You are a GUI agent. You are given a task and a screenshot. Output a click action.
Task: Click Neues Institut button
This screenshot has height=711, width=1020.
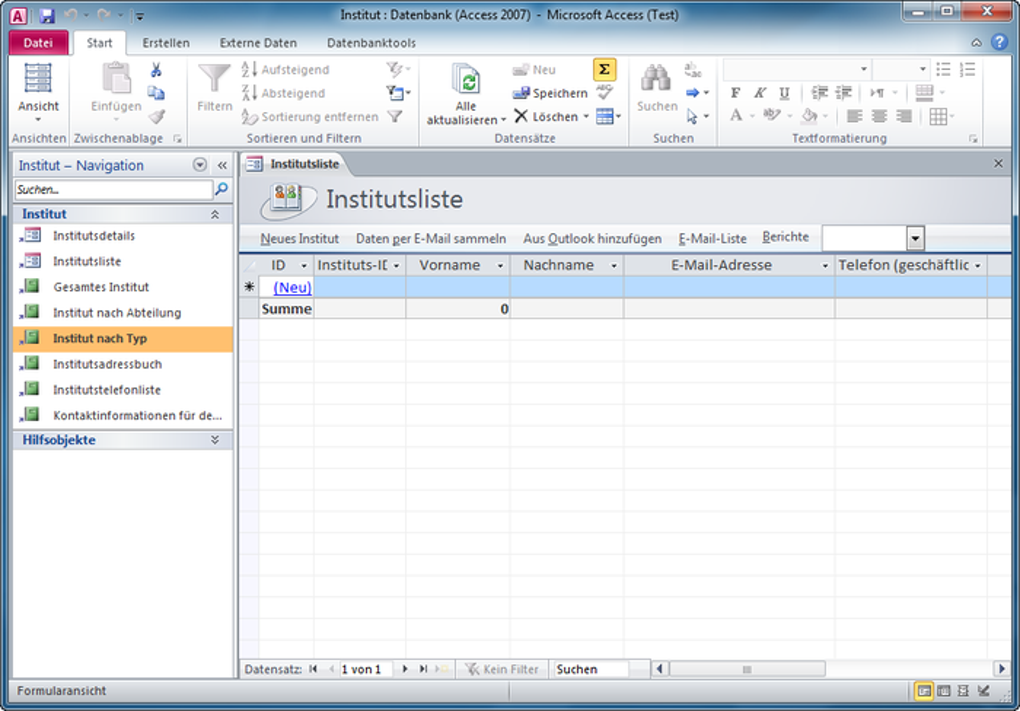[299, 239]
